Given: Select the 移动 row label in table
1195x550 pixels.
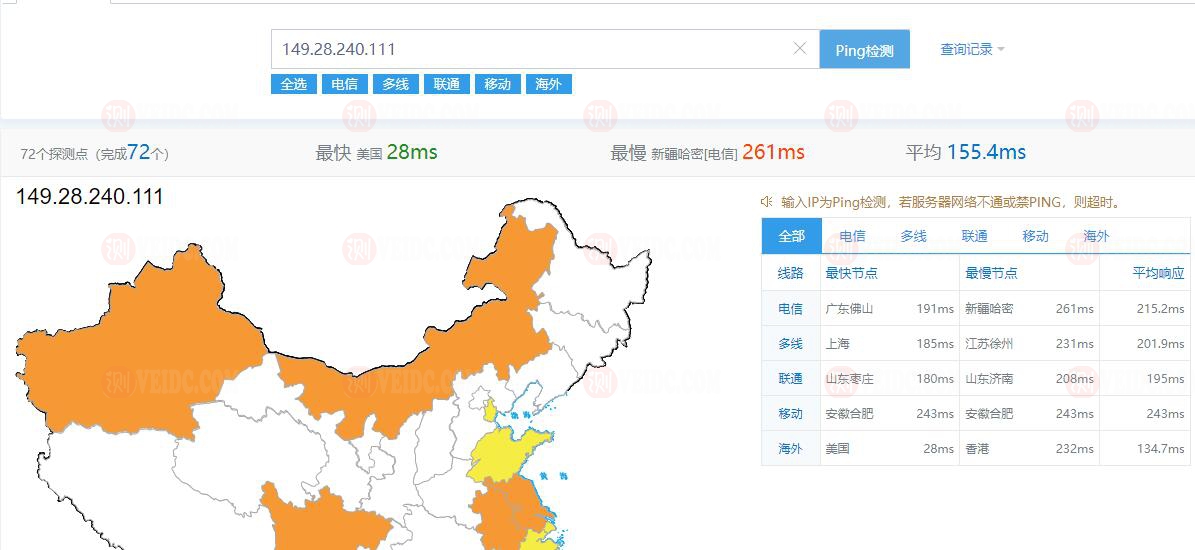Looking at the screenshot, I should (790, 414).
